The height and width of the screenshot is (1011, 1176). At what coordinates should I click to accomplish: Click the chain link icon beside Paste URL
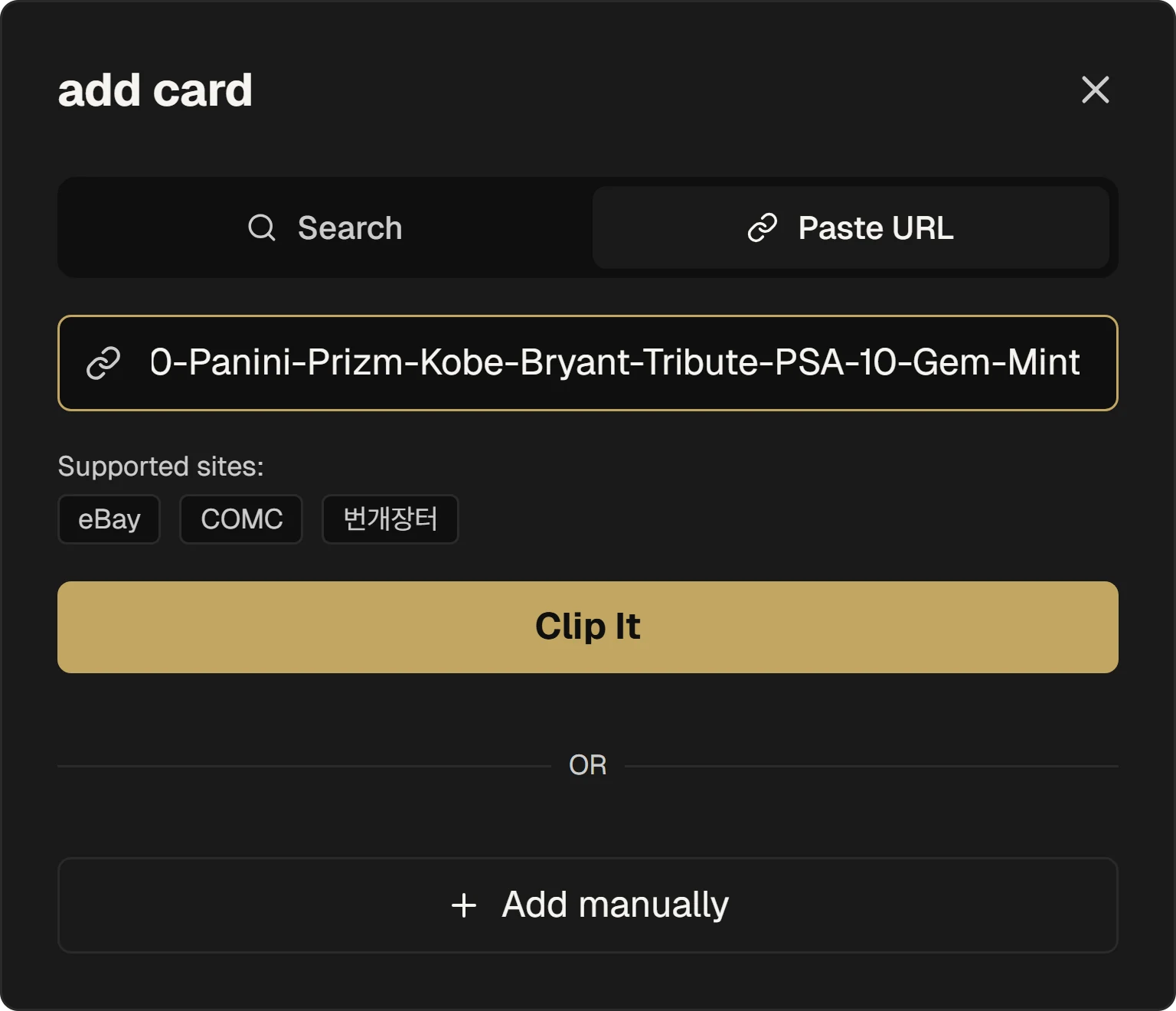point(762,228)
